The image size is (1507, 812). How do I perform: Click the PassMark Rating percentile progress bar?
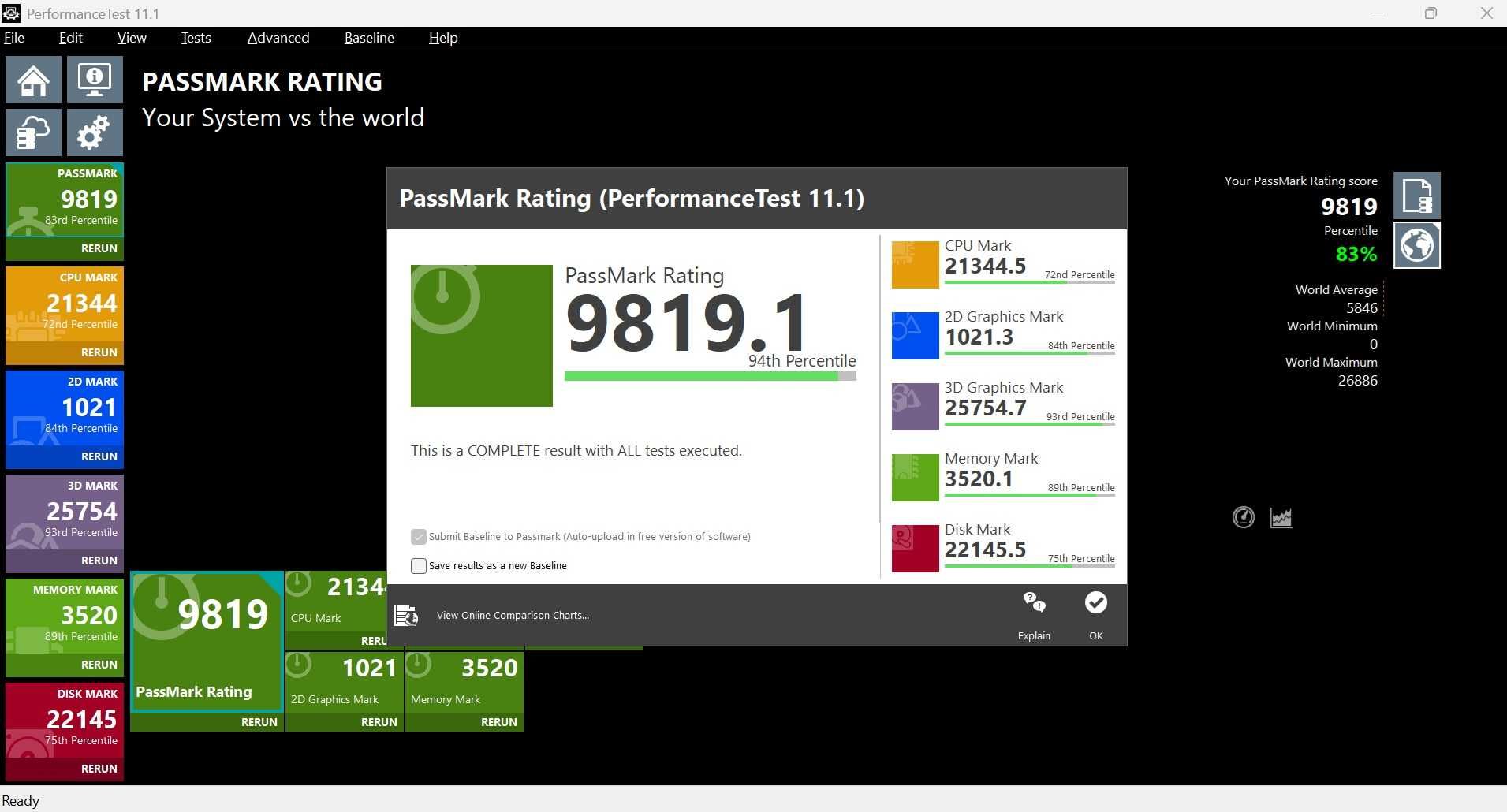point(711,377)
